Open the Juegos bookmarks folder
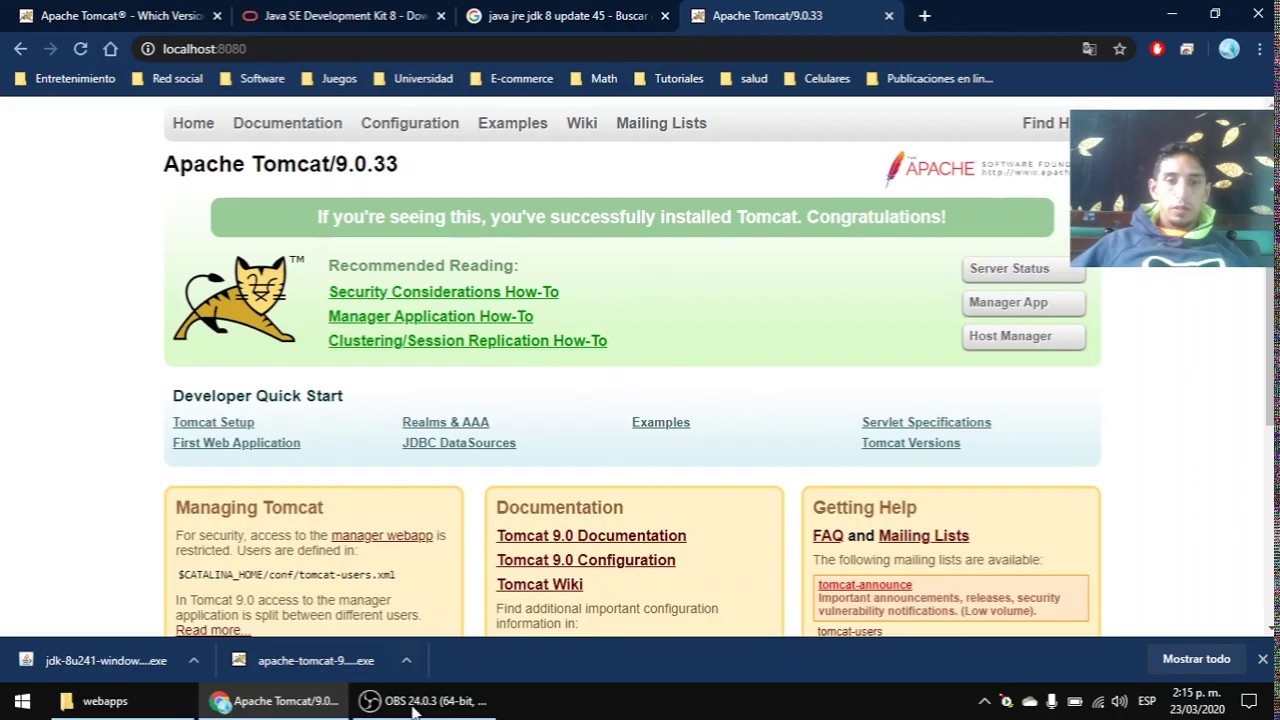The width and height of the screenshot is (1280, 720). (x=329, y=78)
